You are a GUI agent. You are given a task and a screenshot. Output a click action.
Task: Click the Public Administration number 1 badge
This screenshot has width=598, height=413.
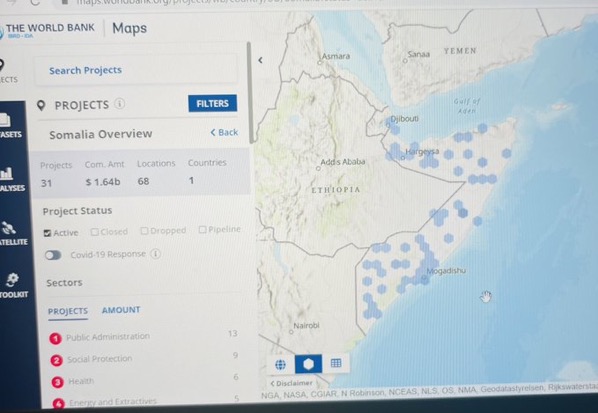coord(55,338)
